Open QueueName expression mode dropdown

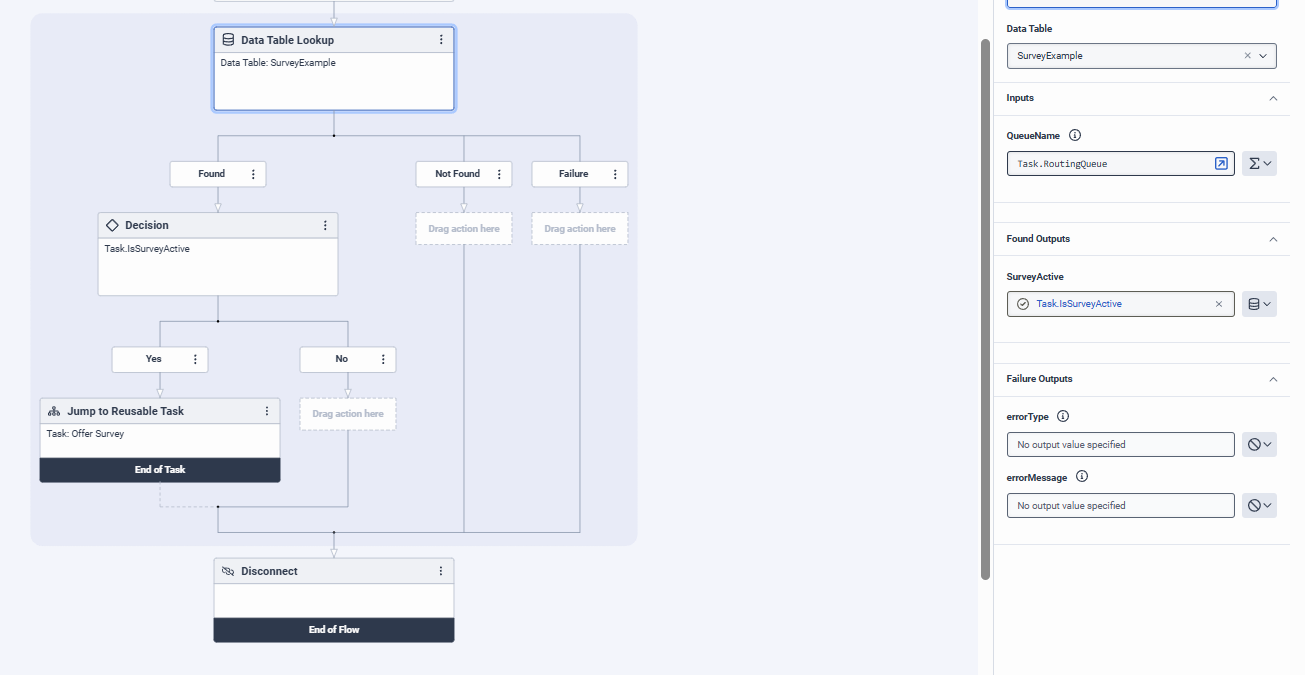coord(1259,164)
